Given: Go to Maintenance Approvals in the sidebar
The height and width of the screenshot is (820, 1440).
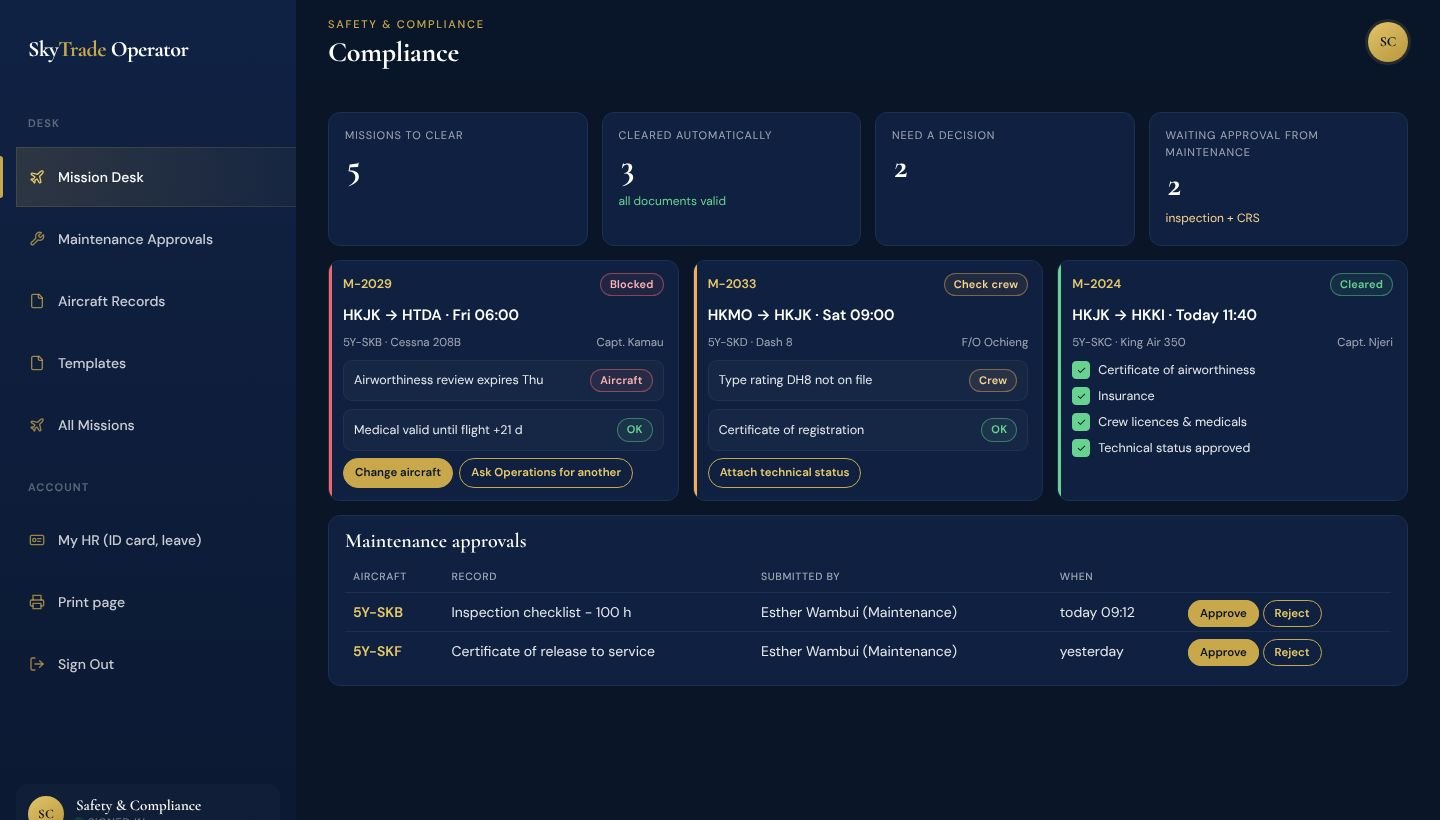Looking at the screenshot, I should [x=156, y=239].
